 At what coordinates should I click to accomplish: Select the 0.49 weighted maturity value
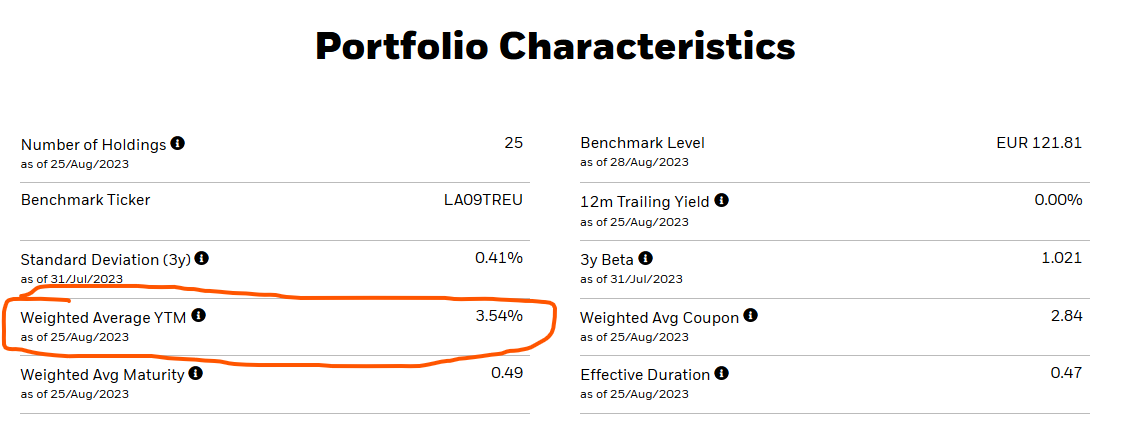point(507,373)
